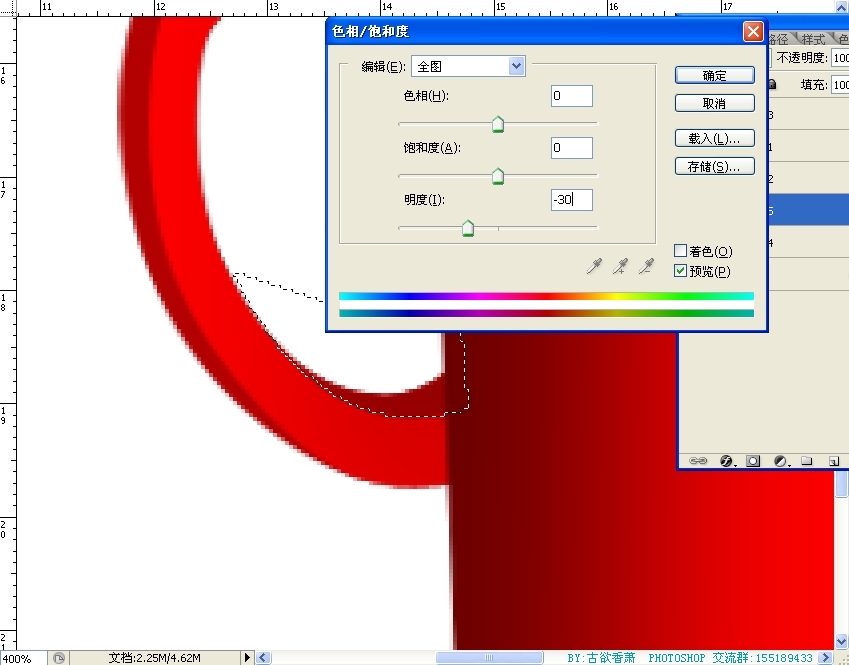Click the 取消 (Cancel) button
The height and width of the screenshot is (665, 849).
click(x=714, y=103)
